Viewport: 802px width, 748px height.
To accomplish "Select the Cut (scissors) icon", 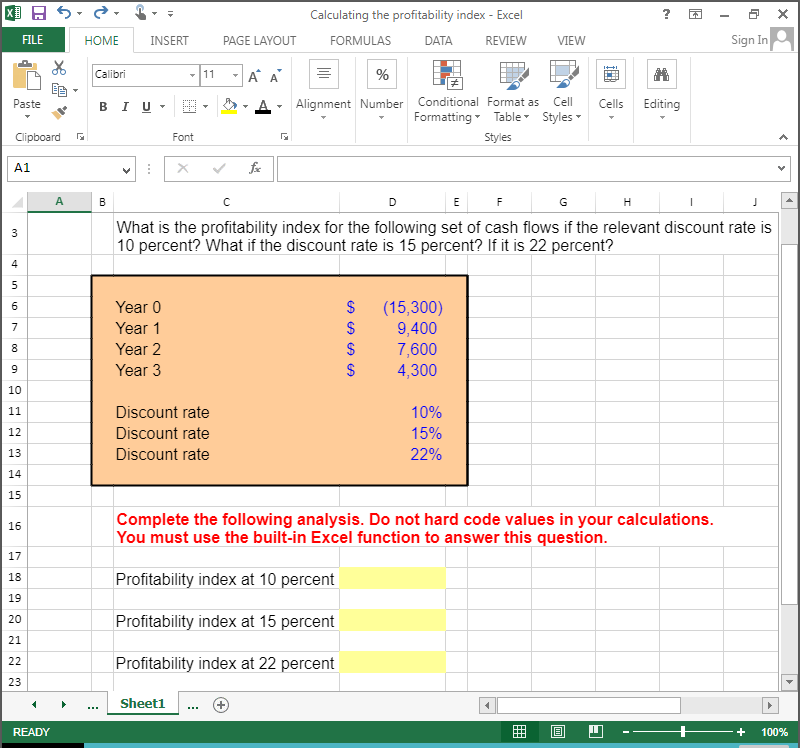I will click(58, 67).
